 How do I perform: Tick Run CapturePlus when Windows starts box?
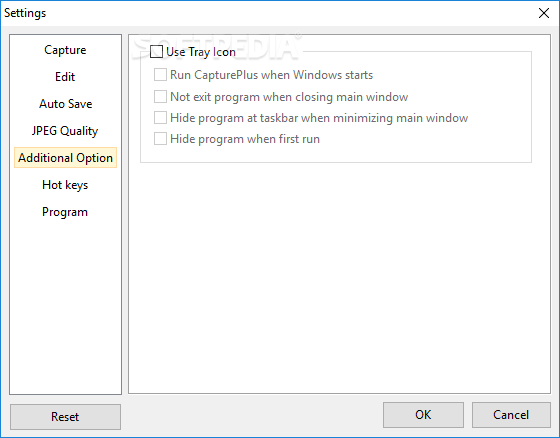160,75
